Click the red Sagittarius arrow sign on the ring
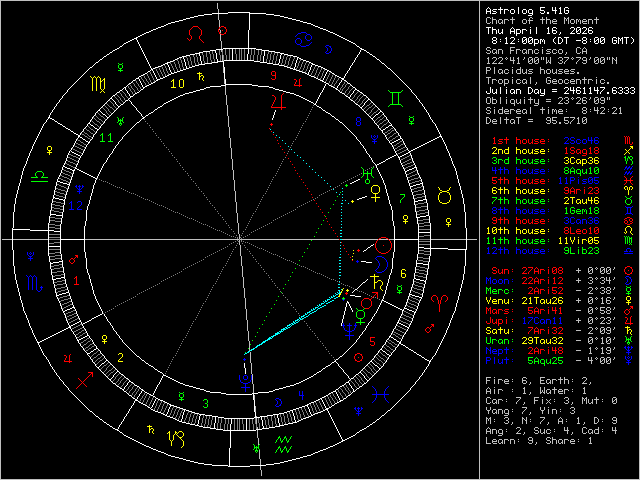 point(84,380)
